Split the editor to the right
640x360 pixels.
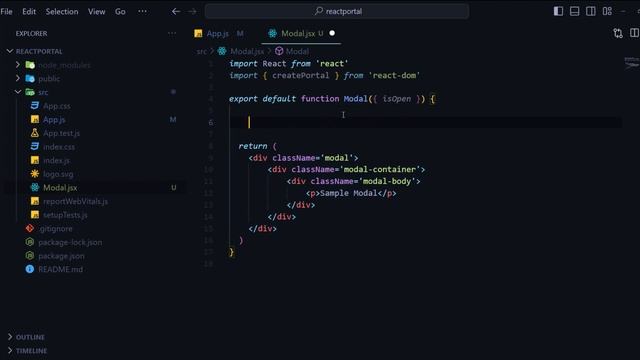coord(634,33)
